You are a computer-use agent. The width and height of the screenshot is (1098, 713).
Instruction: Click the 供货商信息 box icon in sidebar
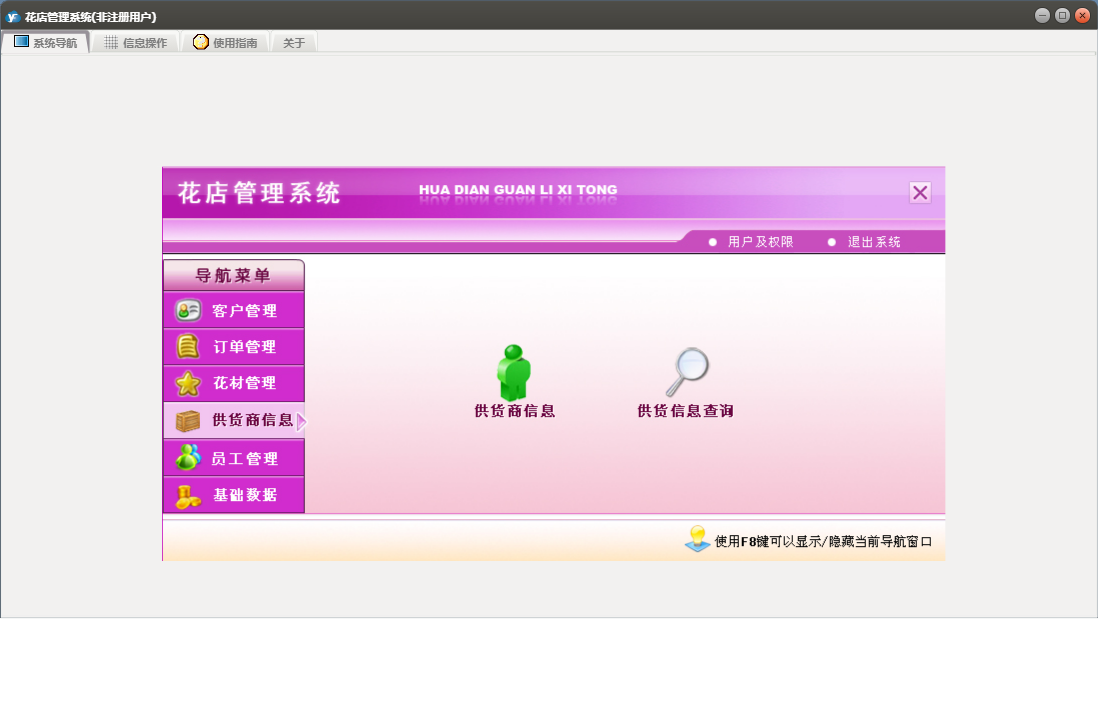188,421
